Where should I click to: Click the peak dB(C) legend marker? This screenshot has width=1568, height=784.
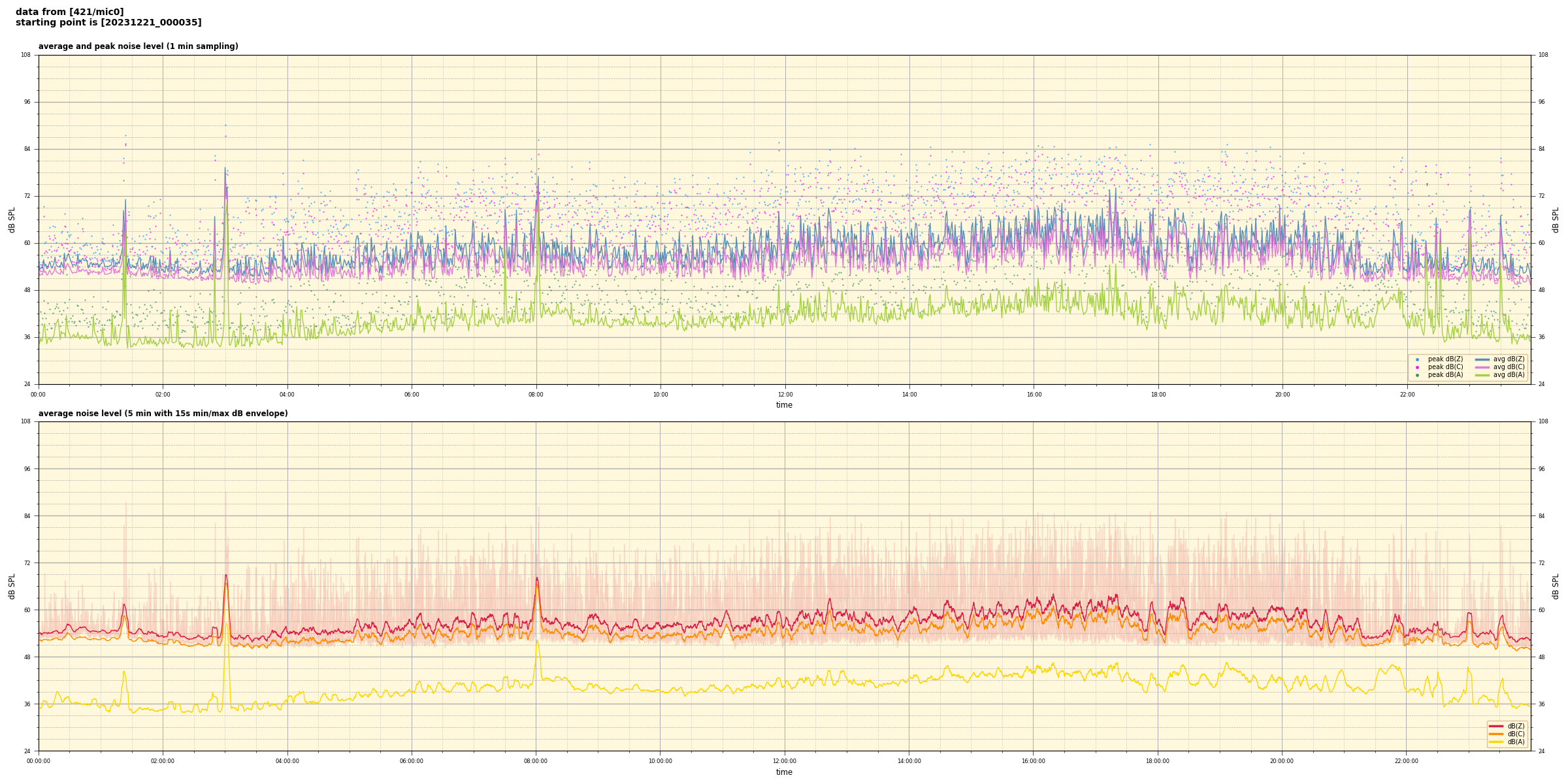(x=1417, y=367)
